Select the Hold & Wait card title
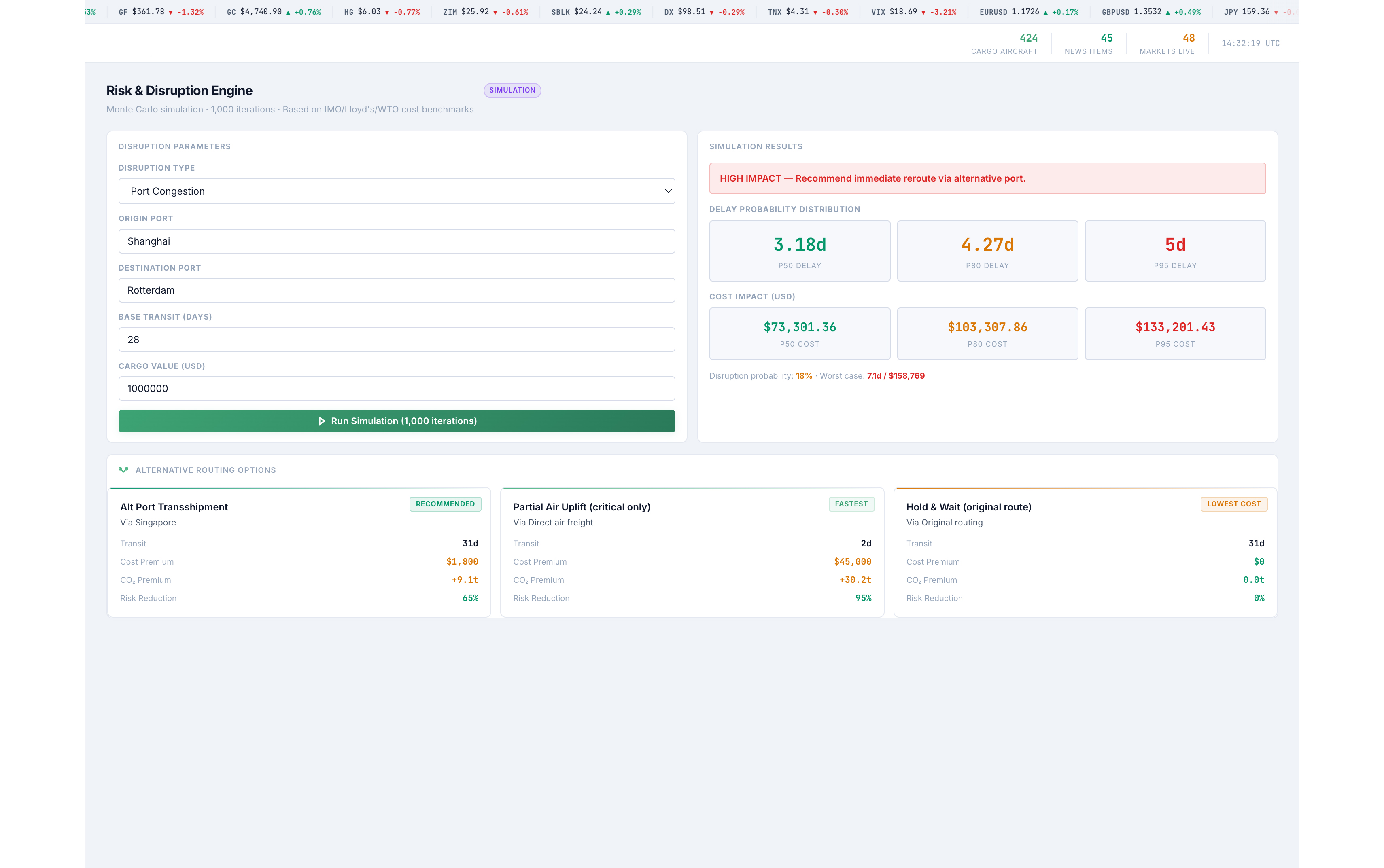 [x=969, y=507]
